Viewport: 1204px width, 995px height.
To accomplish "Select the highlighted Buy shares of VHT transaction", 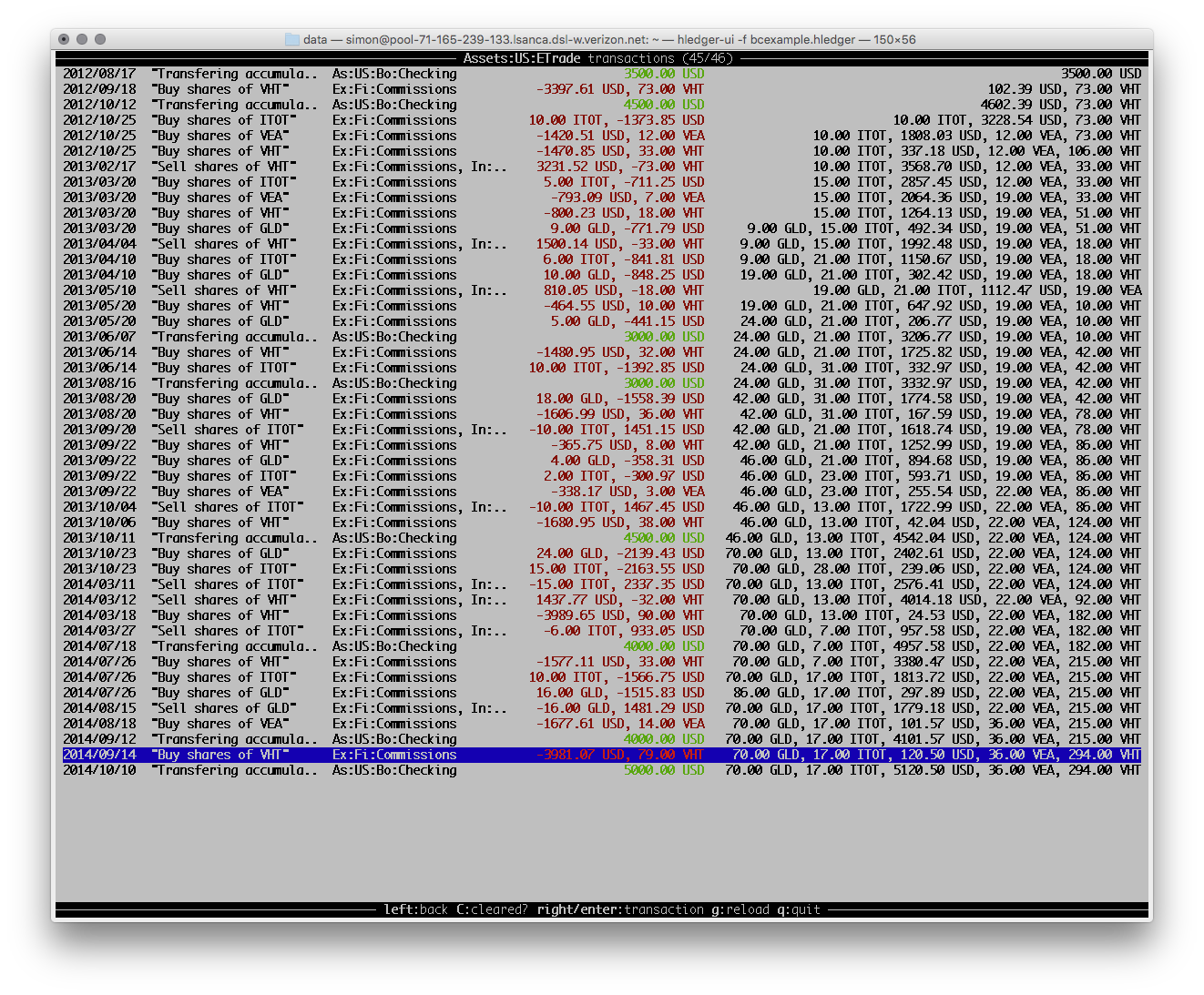I will pyautogui.click(x=221, y=755).
